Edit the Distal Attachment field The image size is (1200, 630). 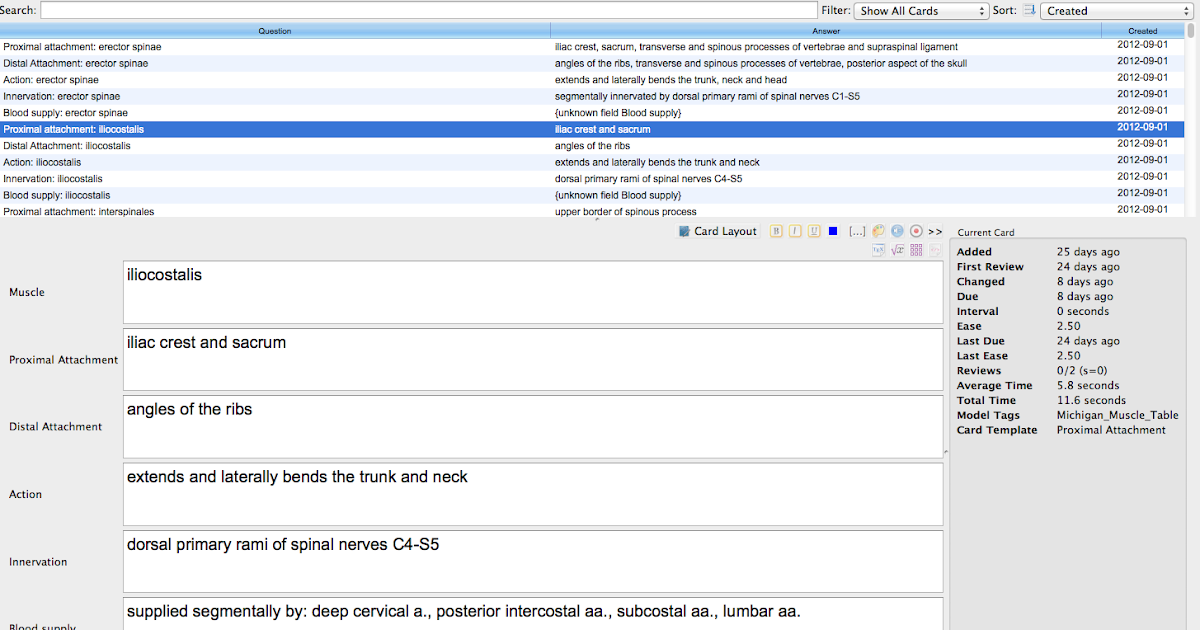(533, 427)
